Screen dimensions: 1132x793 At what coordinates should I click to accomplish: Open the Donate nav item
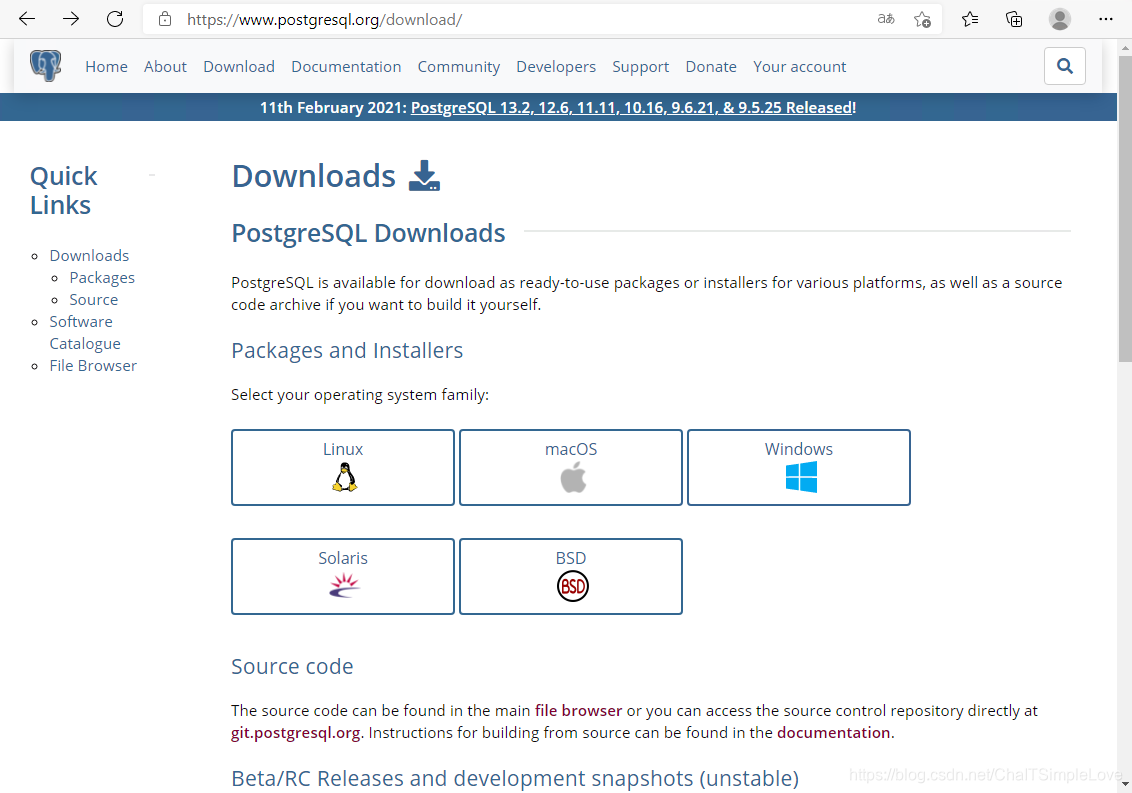[x=711, y=66]
